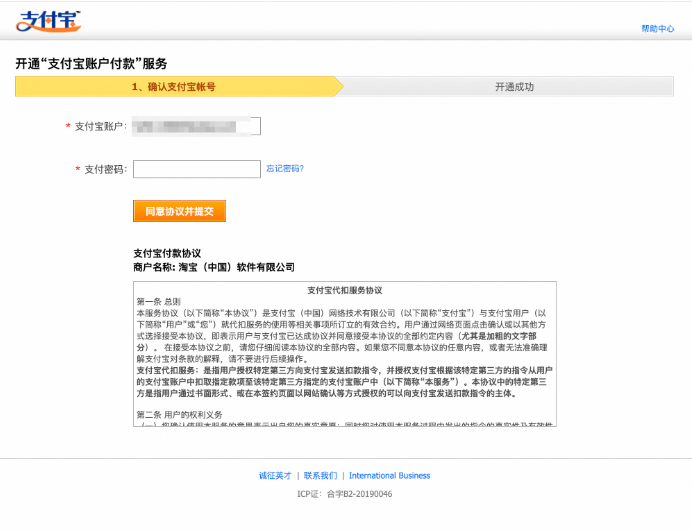The height and width of the screenshot is (531, 692).
Task: Click the page heading 开通"支付宝账户付款"服务
Action: click(x=91, y=64)
